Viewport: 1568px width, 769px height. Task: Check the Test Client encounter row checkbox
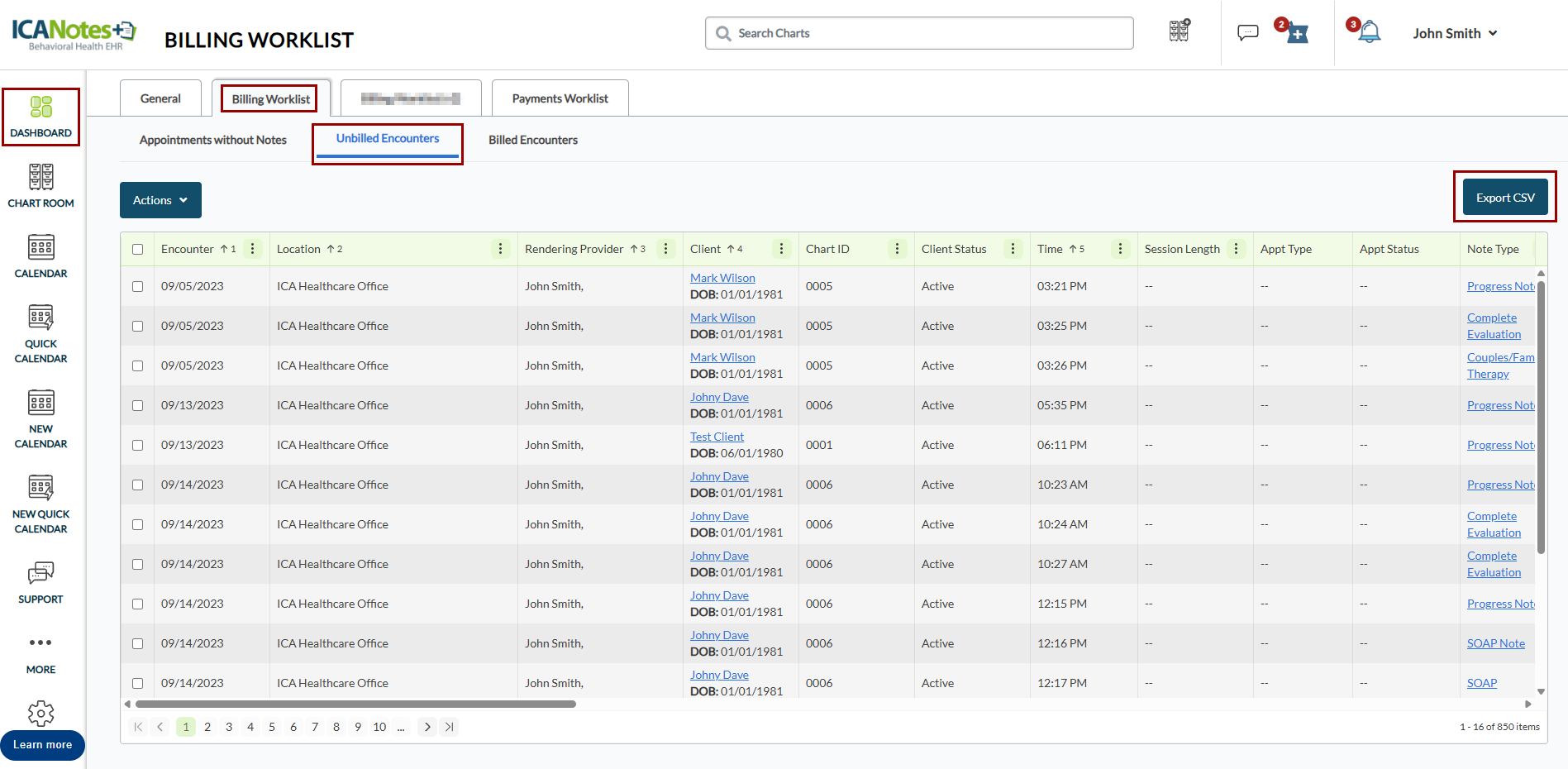click(137, 445)
